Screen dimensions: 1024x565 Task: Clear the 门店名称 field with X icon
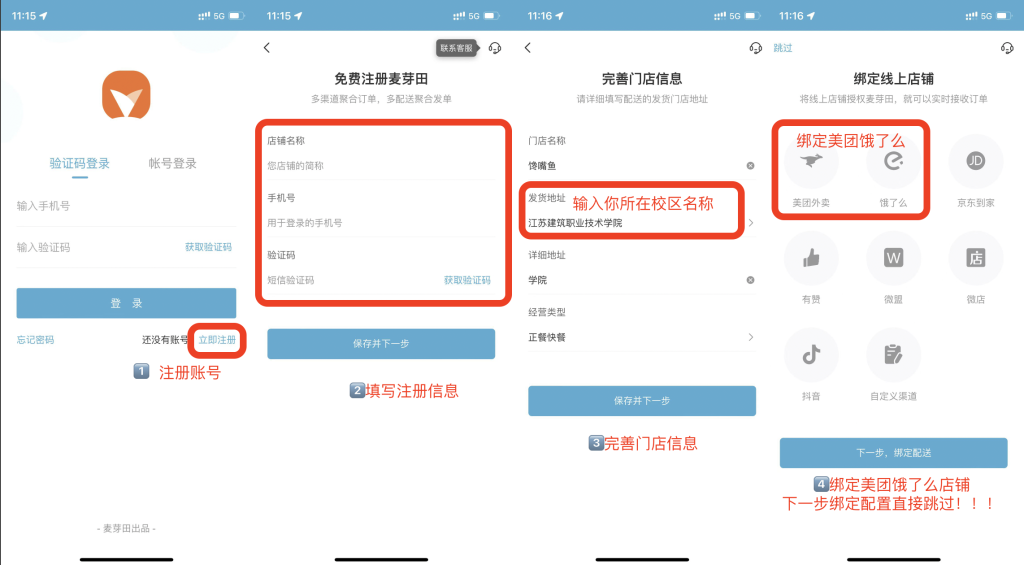tap(750, 165)
